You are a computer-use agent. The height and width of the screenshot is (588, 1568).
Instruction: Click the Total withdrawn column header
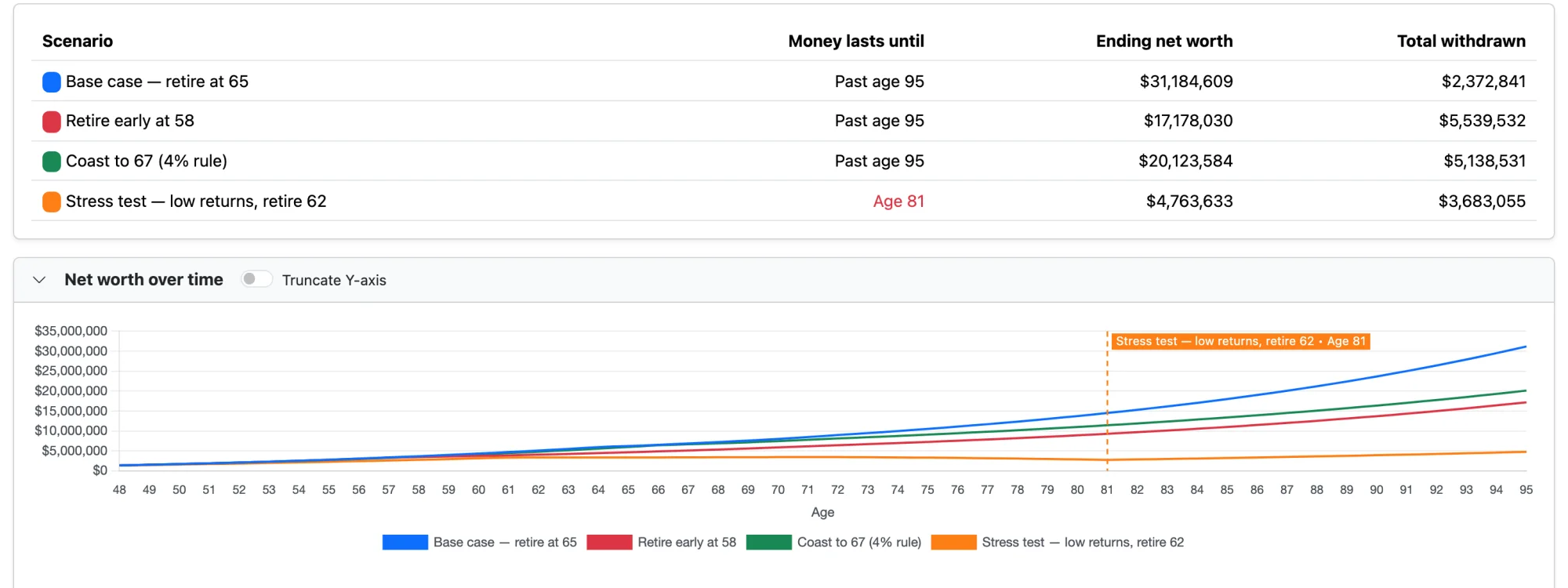point(1461,41)
